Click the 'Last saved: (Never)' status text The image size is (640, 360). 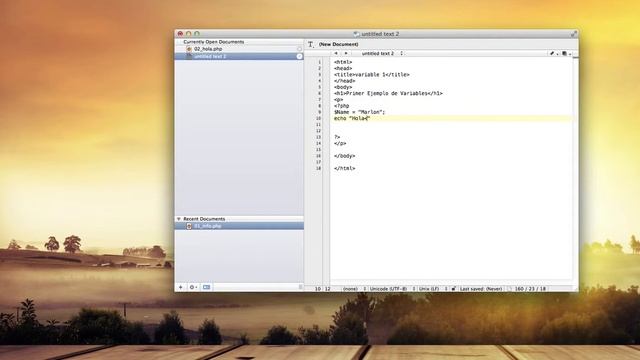click(x=481, y=289)
